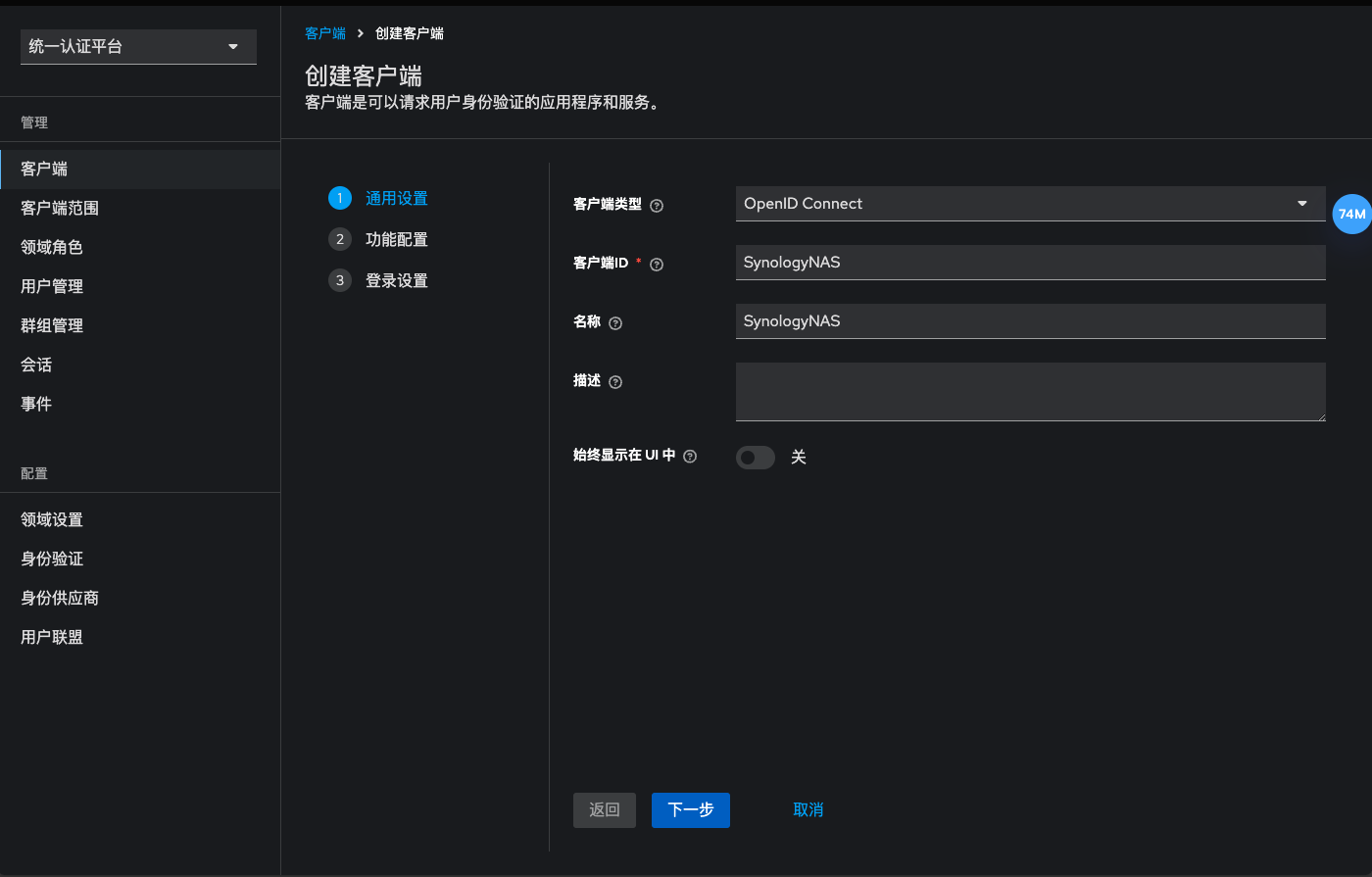Click help icon beside 客户端ID label
Viewport: 1372px width, 877px height.
(657, 265)
